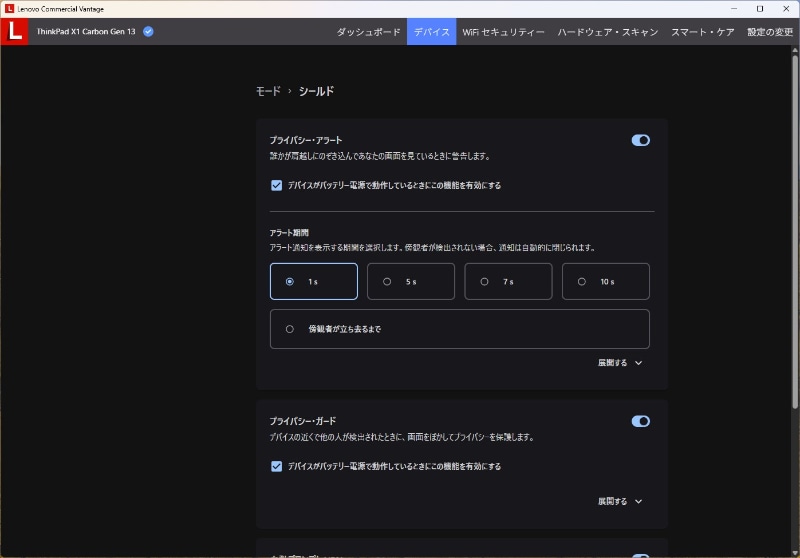Open the 設定の変更 tab
800x558 pixels.
click(770, 32)
